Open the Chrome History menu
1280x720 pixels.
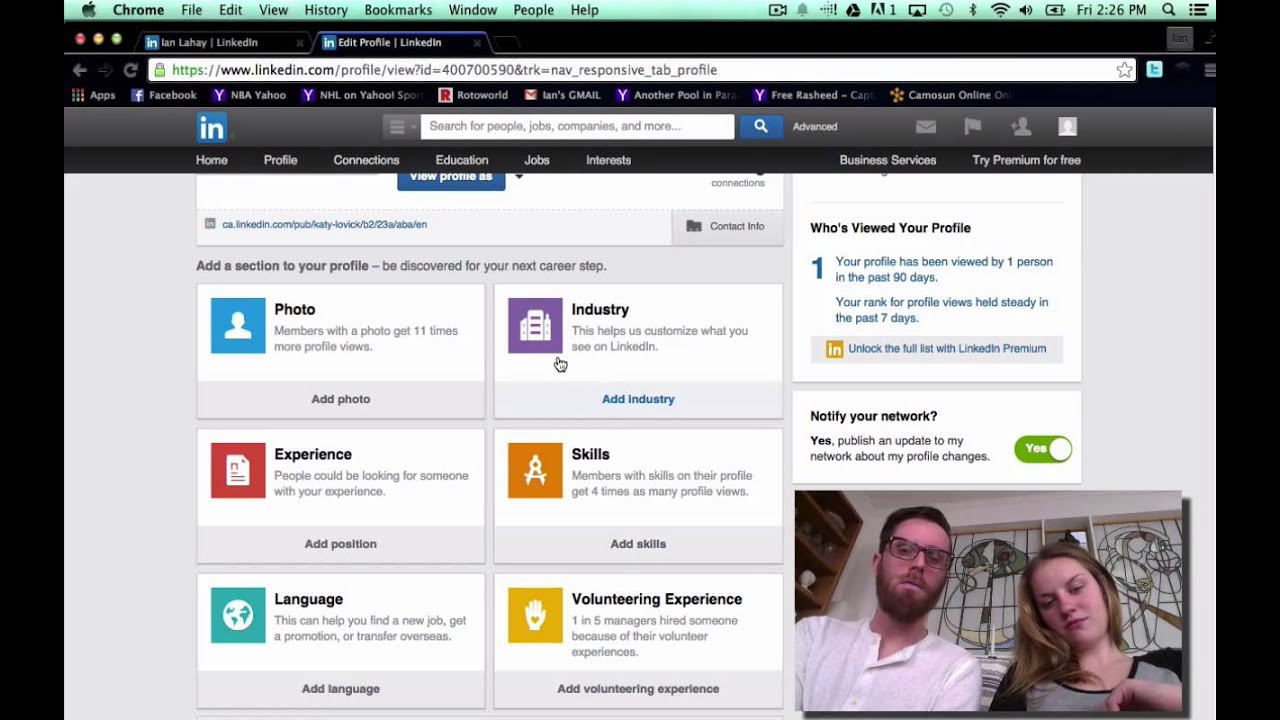[326, 10]
